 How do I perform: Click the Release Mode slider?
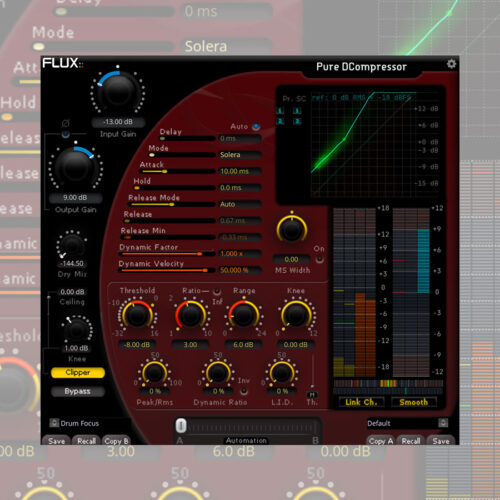172,204
